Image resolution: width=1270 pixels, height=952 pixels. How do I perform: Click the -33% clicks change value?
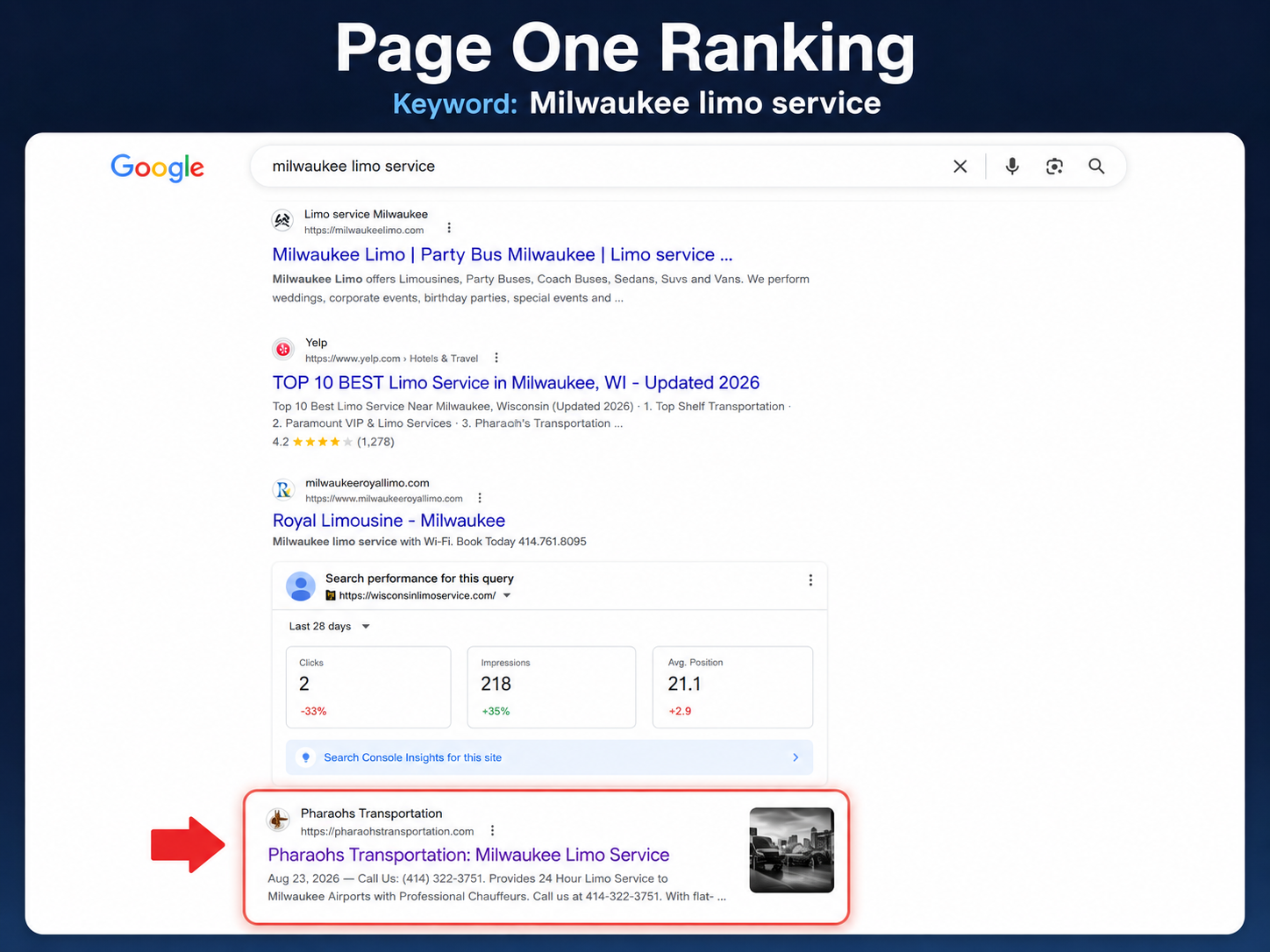tap(313, 711)
